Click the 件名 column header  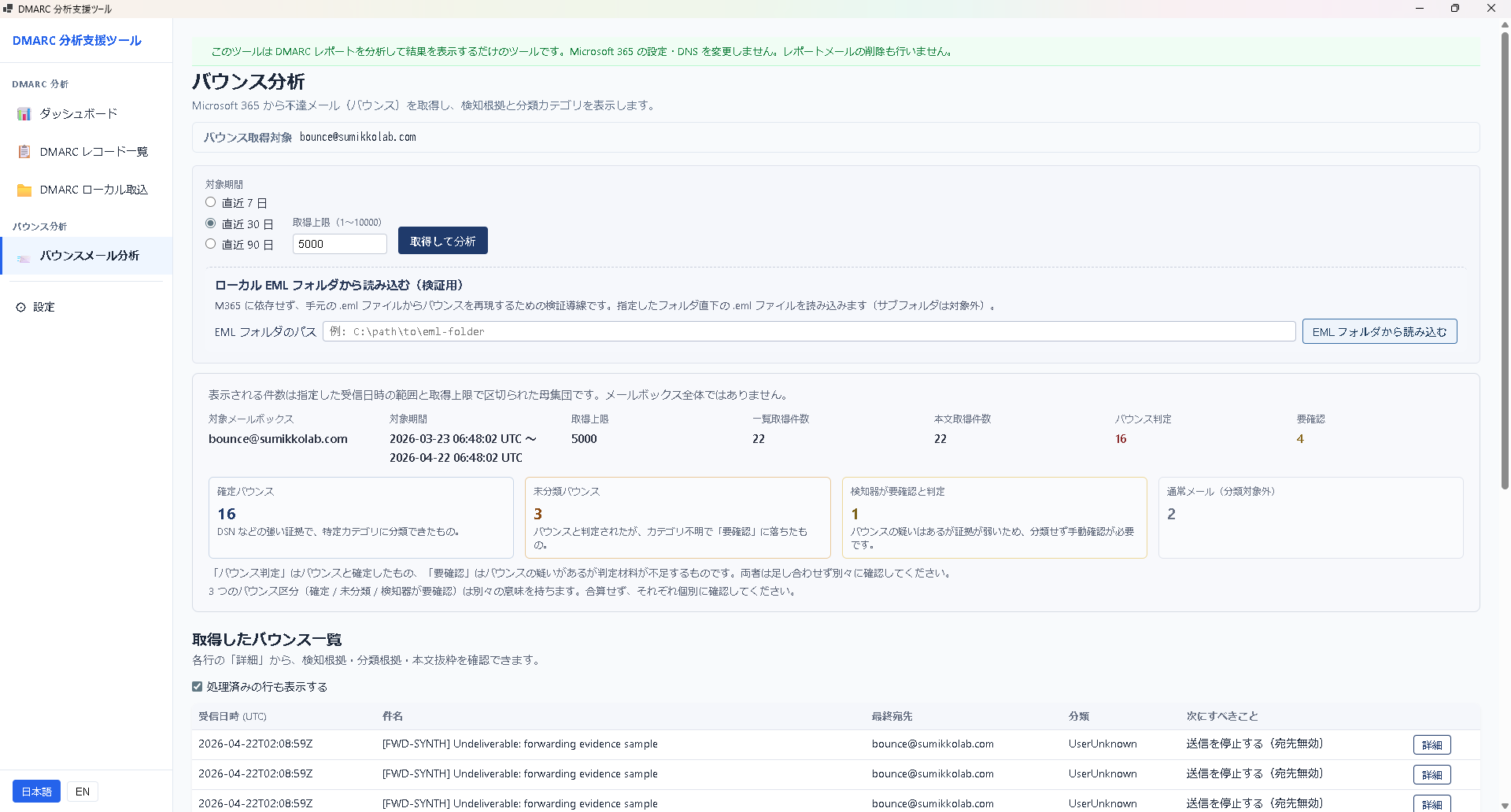point(393,717)
